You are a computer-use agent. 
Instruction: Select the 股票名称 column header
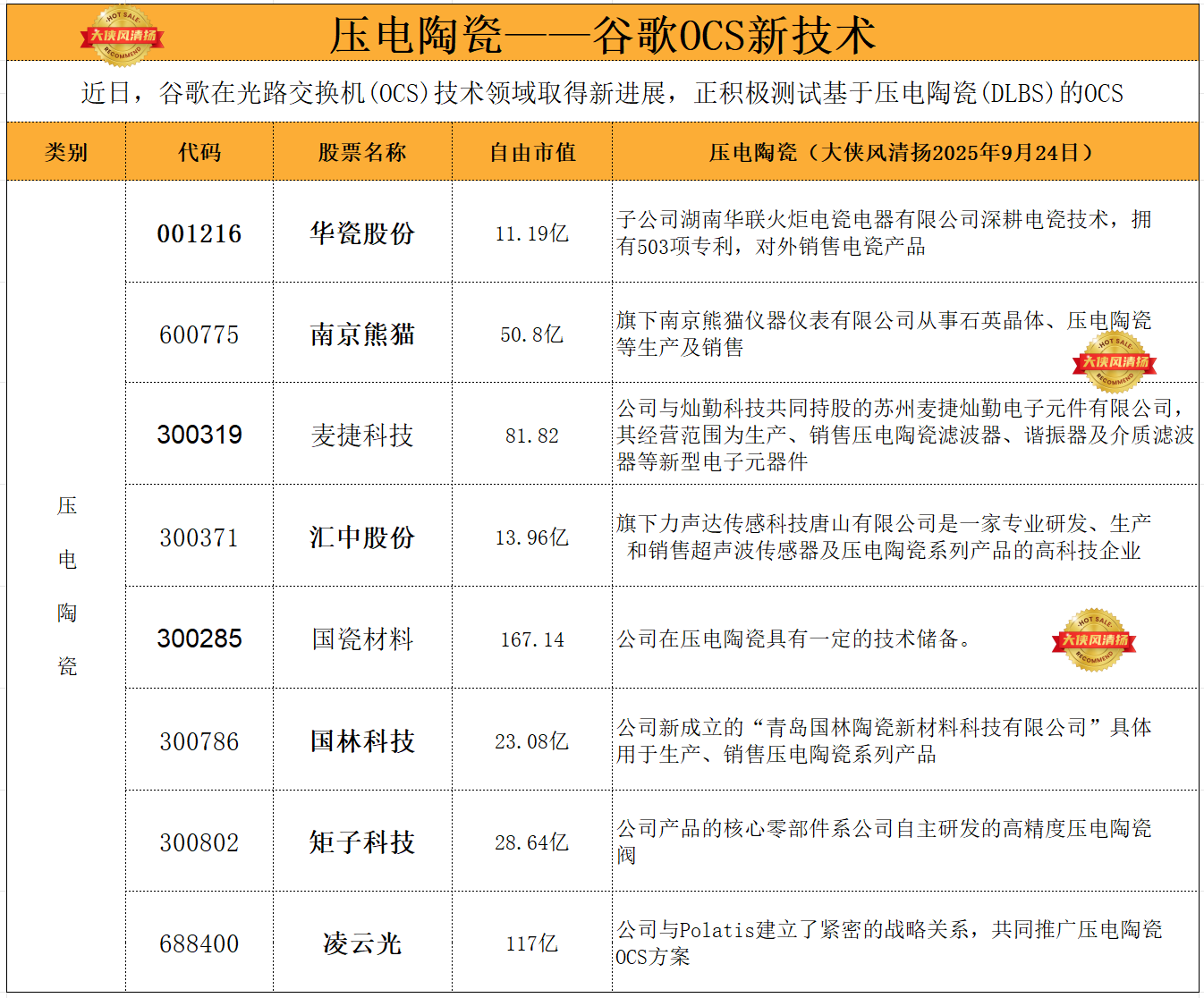(362, 152)
